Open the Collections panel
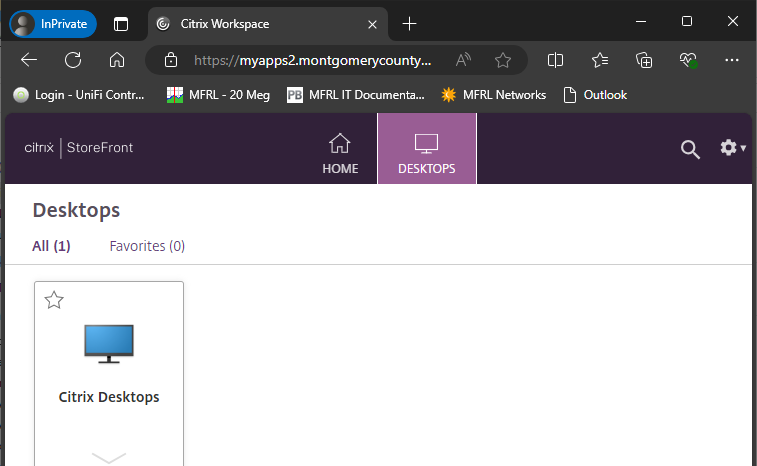Image resolution: width=757 pixels, height=466 pixels. pos(644,60)
